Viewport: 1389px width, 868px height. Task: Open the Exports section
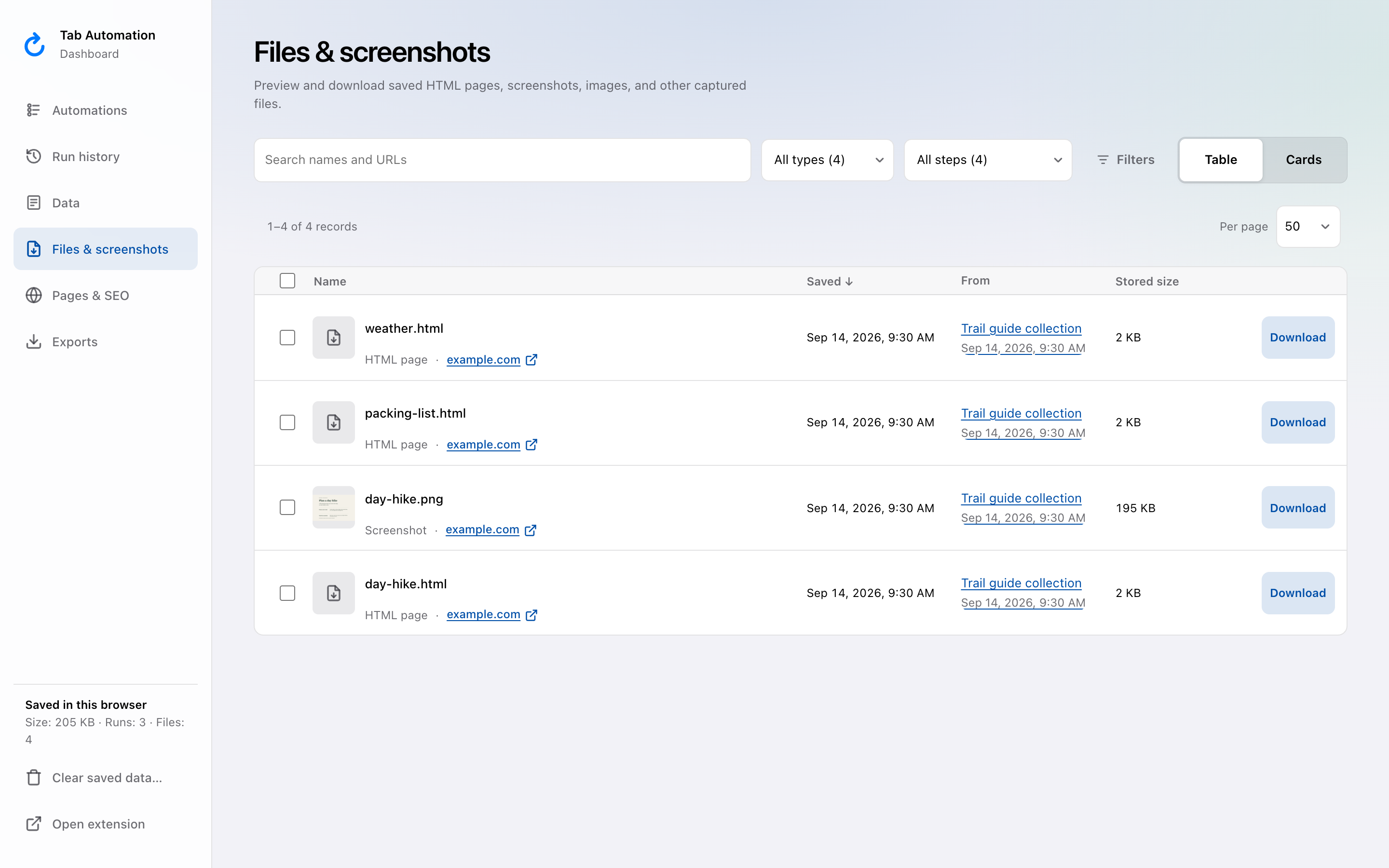106,341
